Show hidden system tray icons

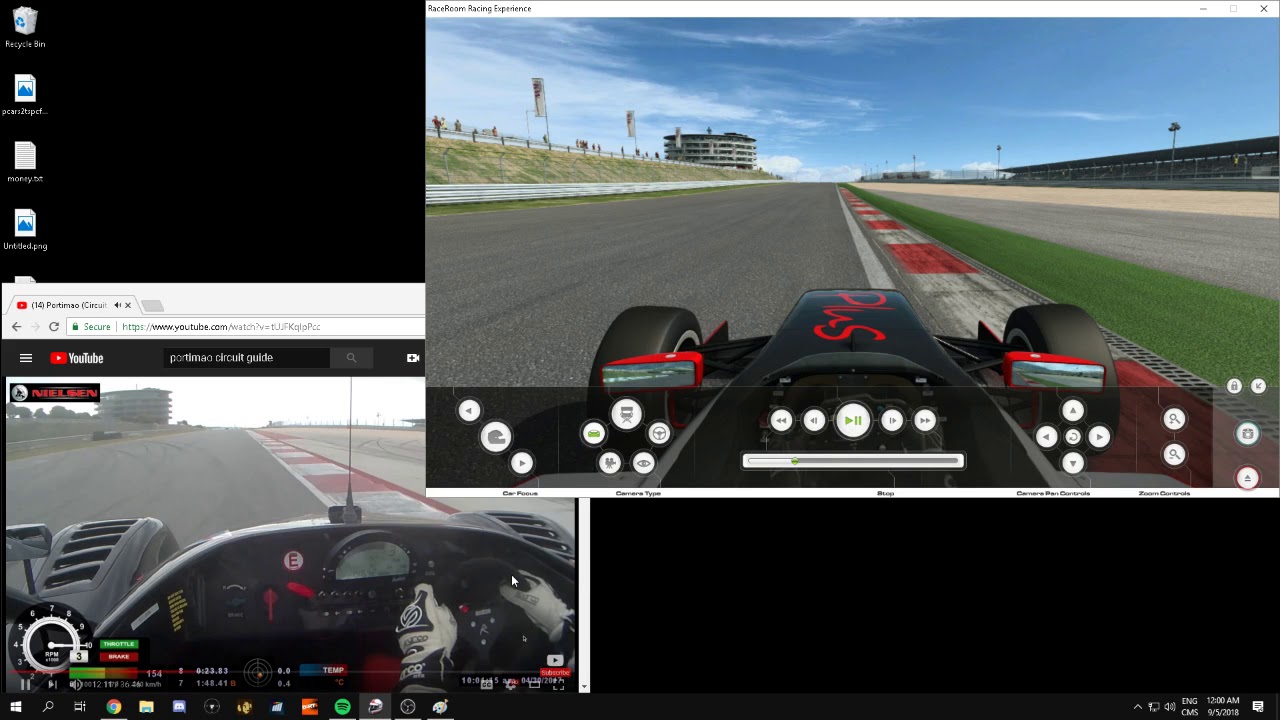(x=1137, y=707)
